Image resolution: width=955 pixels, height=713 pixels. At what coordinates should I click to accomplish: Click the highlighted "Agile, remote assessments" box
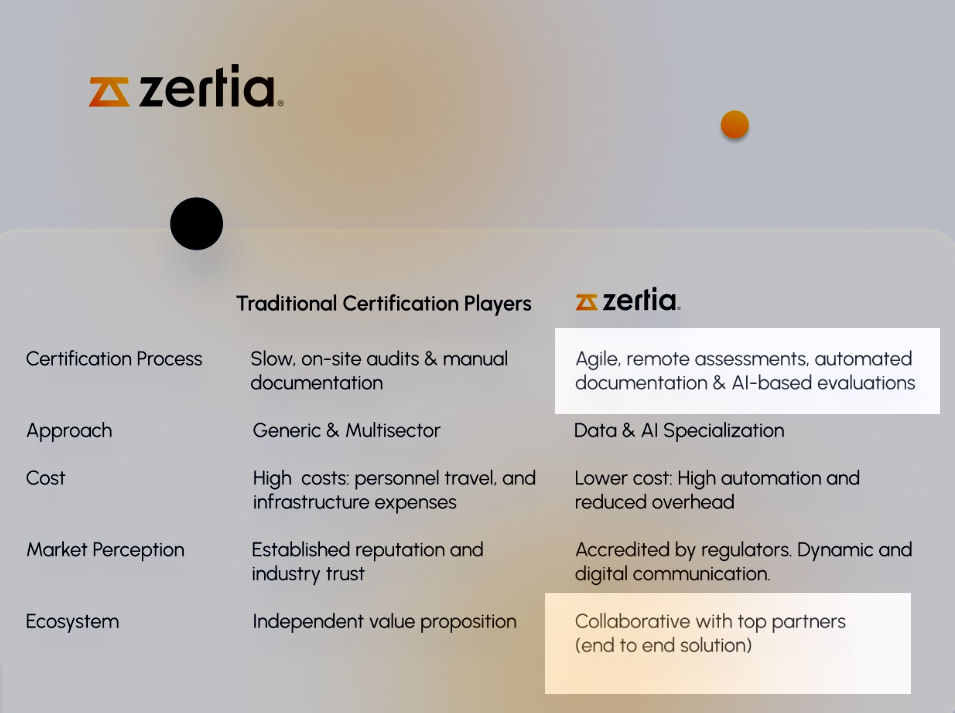click(x=746, y=370)
